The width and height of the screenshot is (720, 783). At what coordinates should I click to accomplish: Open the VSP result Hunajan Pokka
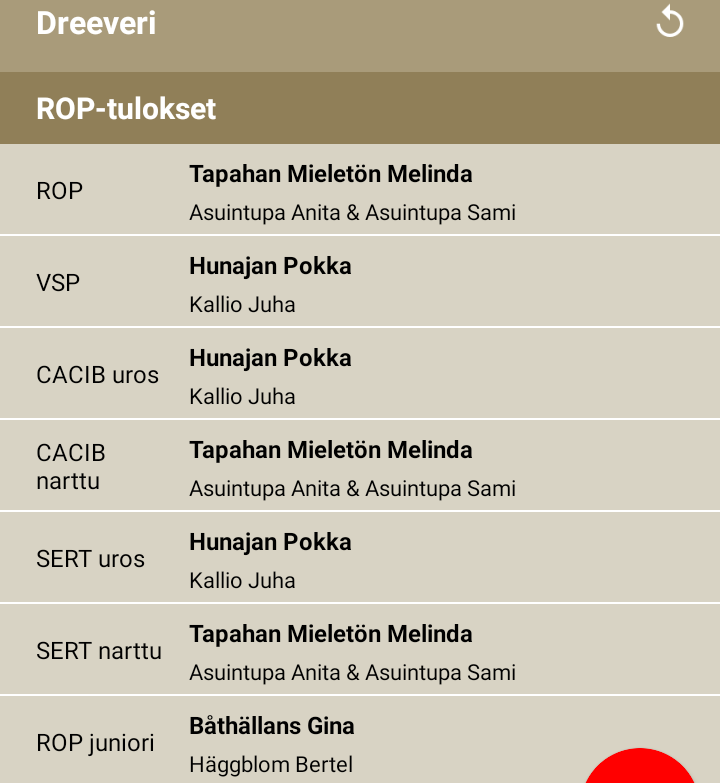point(270,266)
